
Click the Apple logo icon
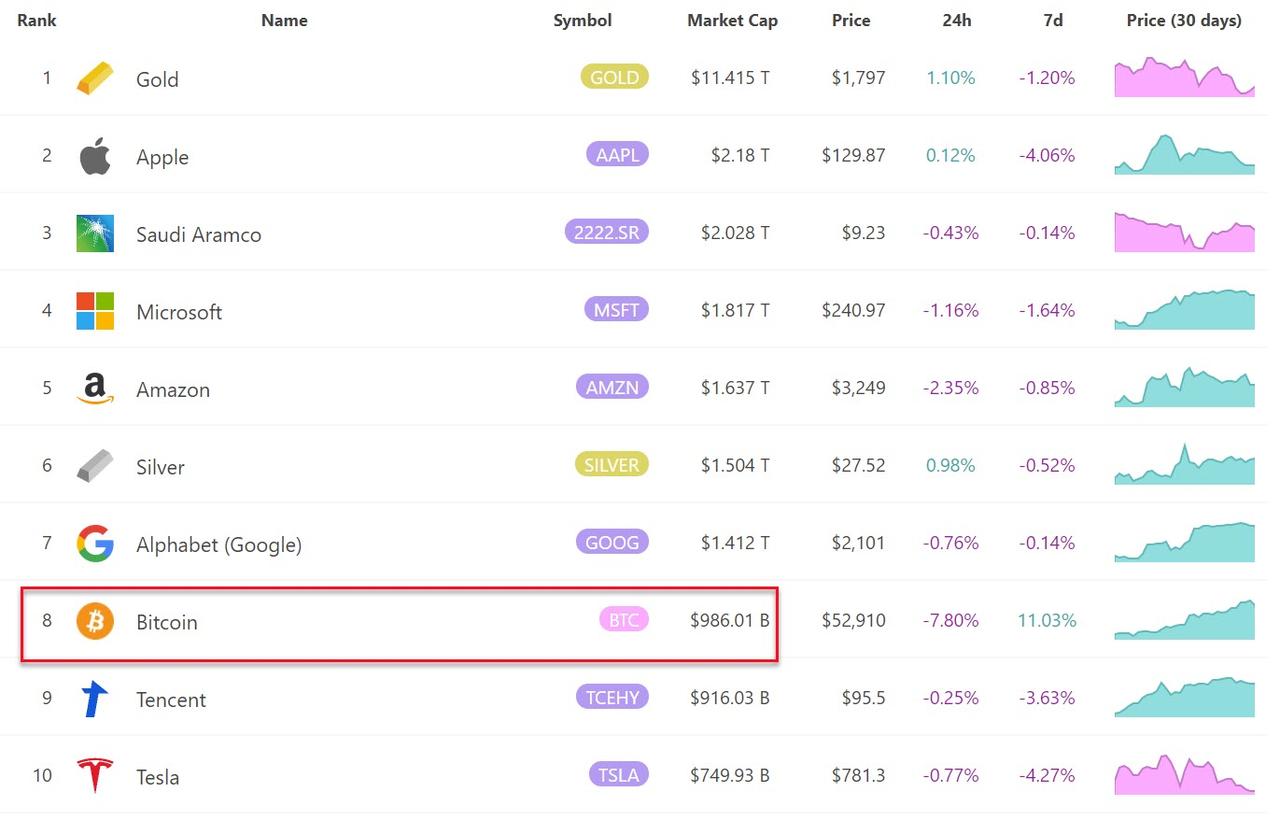[95, 157]
